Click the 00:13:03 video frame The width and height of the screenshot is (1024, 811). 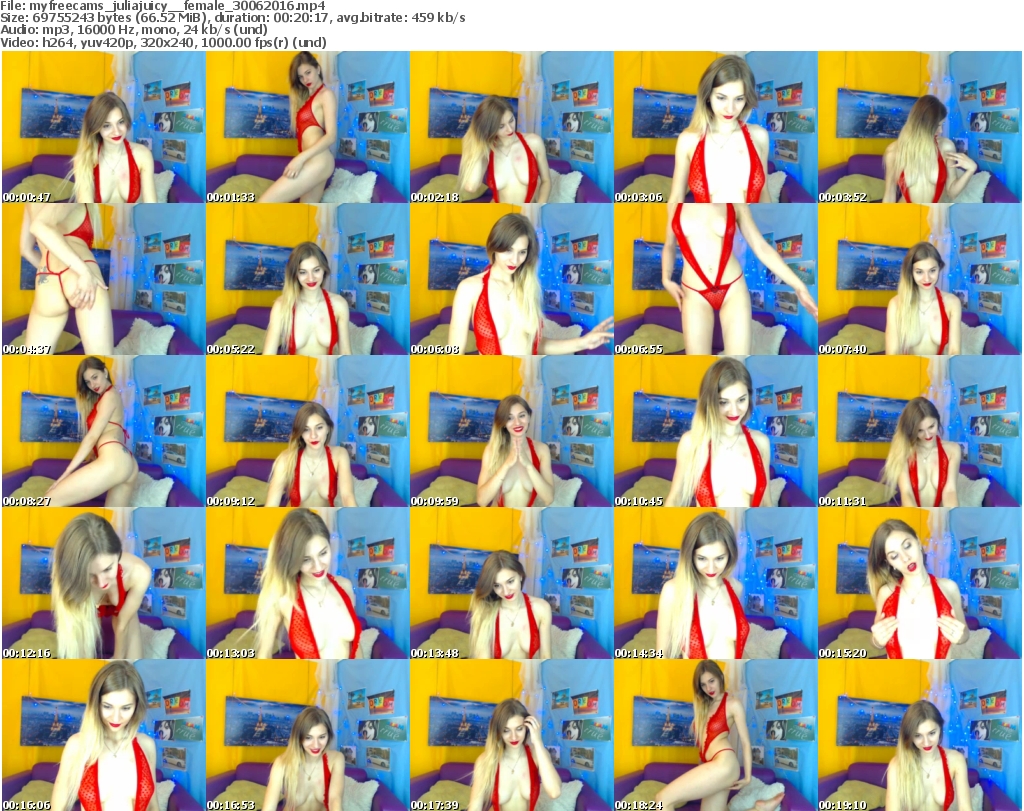pos(308,584)
